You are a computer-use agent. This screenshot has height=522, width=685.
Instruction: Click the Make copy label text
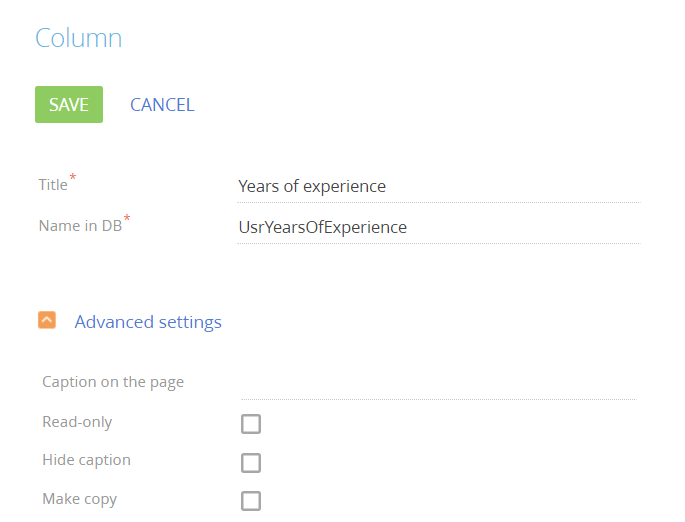point(79,498)
